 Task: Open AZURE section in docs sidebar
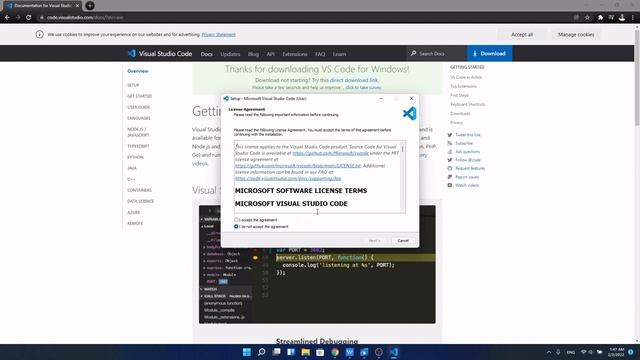pyautogui.click(x=133, y=213)
